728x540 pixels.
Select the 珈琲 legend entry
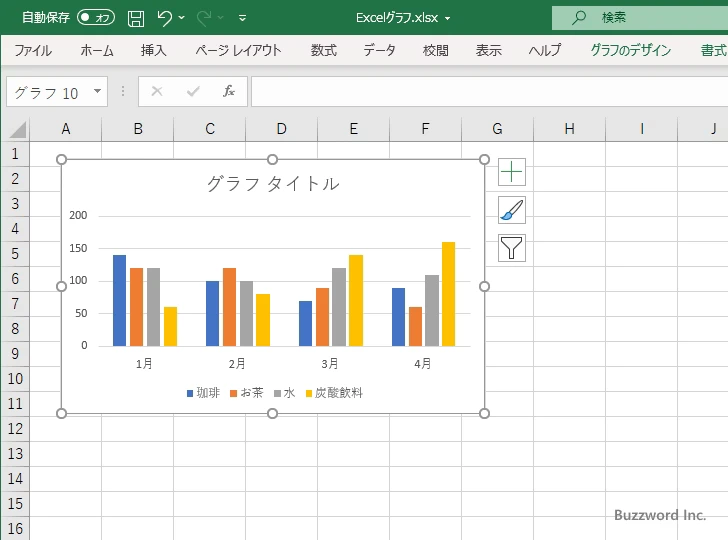click(203, 393)
